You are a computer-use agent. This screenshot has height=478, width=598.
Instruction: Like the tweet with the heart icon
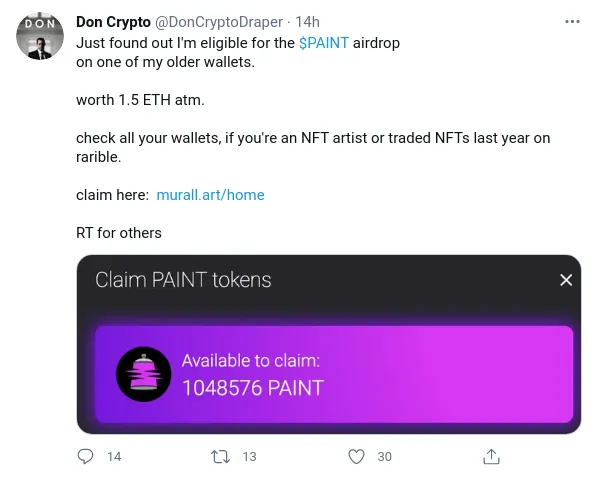pos(356,457)
